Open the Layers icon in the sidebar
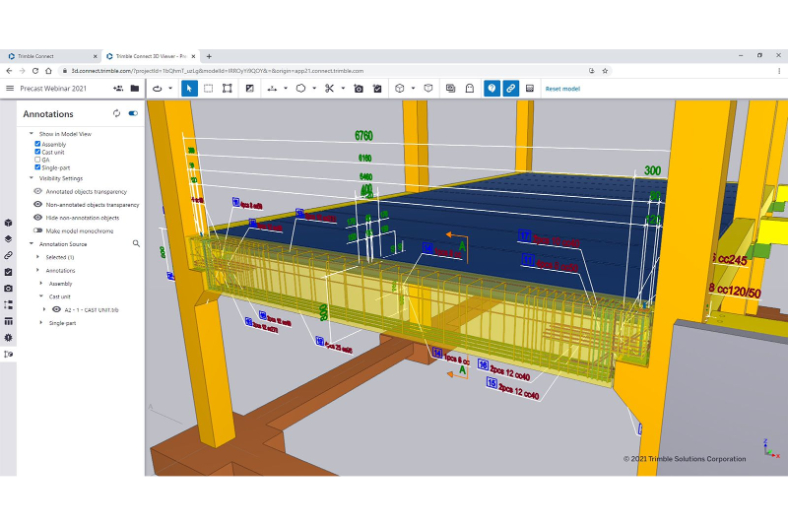 (x=9, y=239)
